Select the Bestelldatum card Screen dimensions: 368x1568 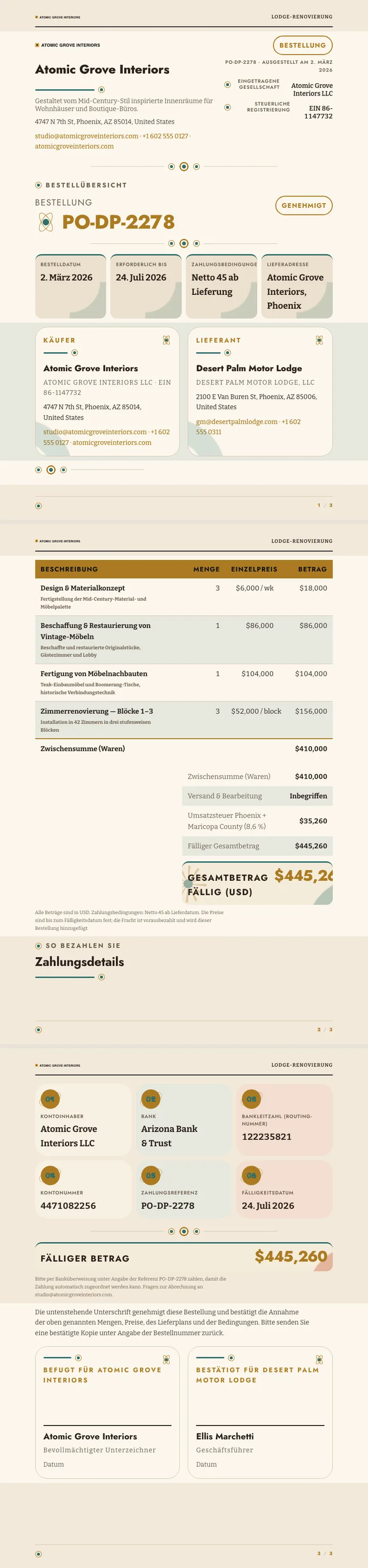tap(71, 286)
